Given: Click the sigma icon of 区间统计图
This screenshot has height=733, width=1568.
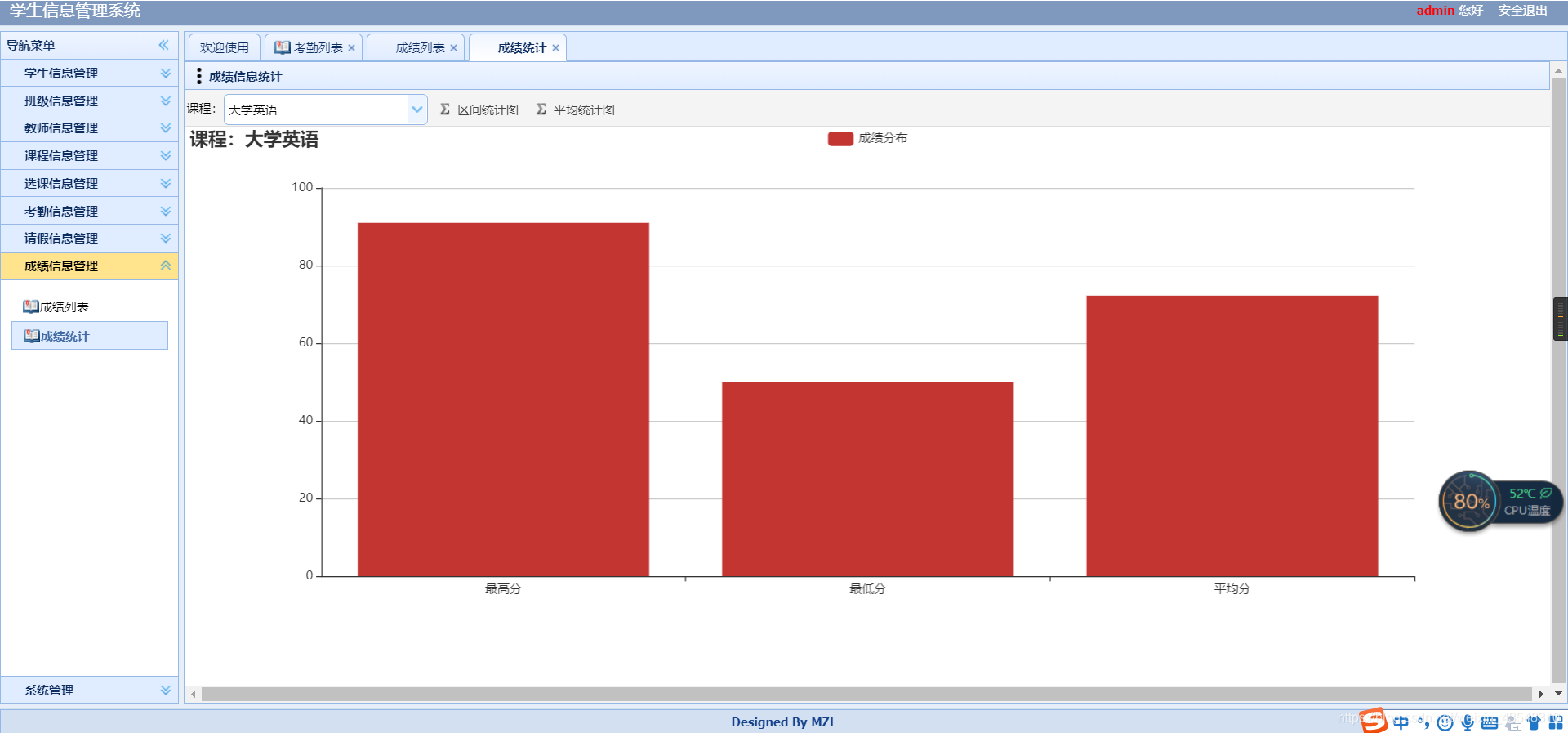Looking at the screenshot, I should coord(445,109).
